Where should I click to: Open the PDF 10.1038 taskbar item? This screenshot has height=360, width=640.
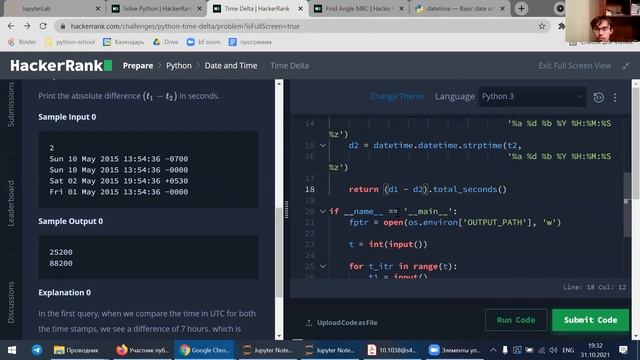[392, 350]
